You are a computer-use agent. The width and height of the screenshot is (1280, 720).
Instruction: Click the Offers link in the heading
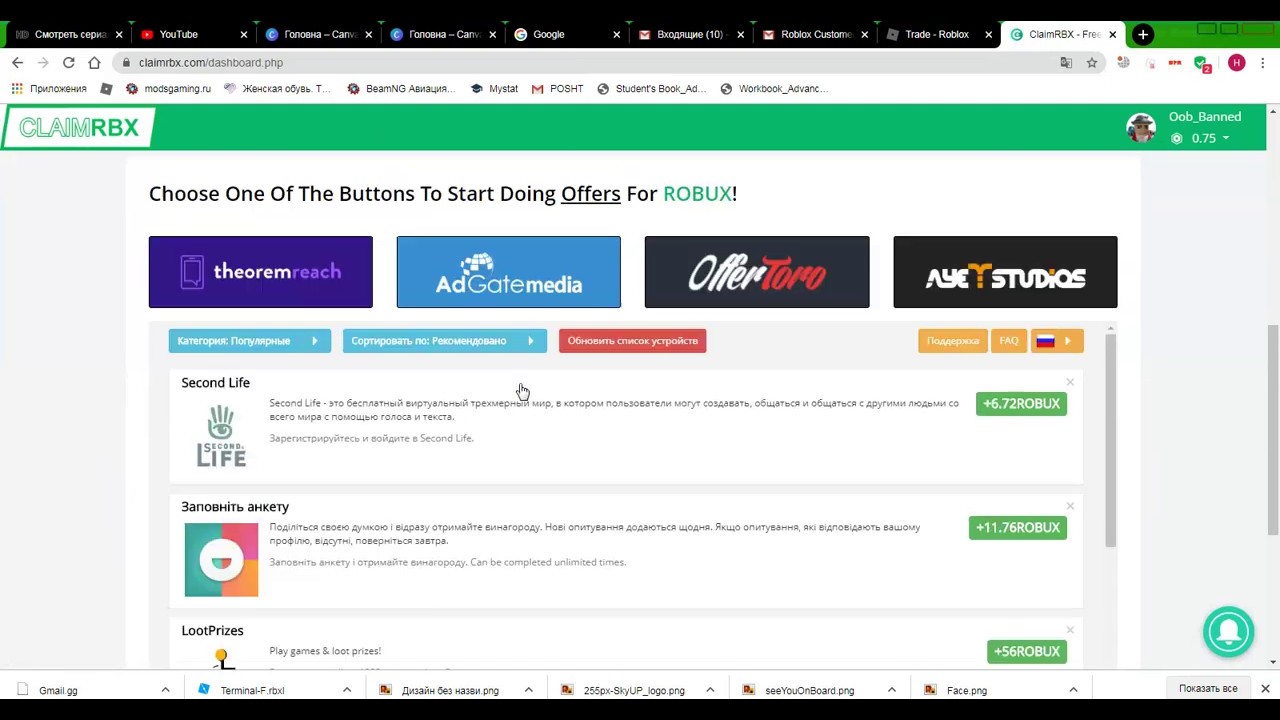click(590, 193)
